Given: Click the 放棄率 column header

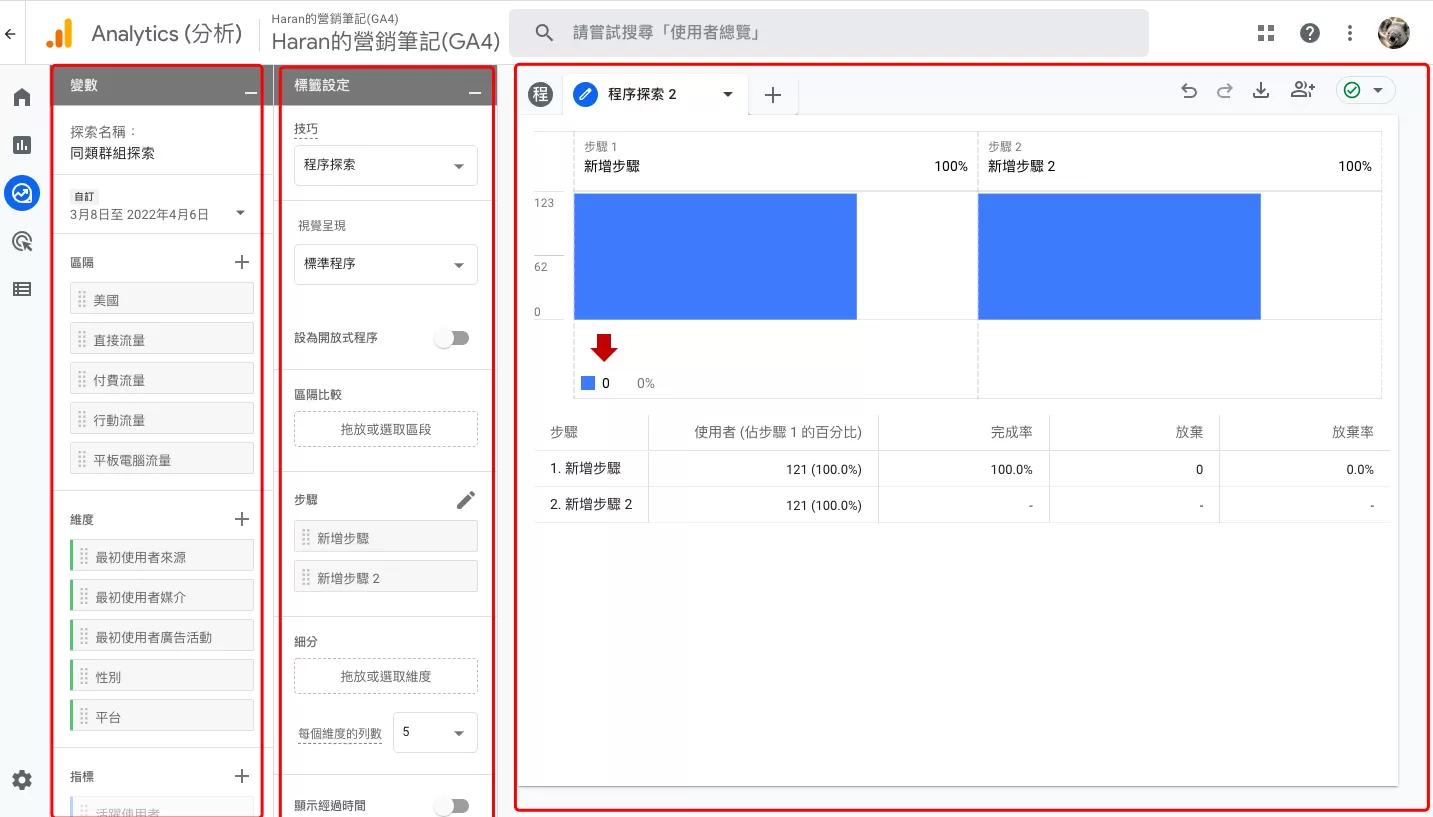Looking at the screenshot, I should [1353, 432].
